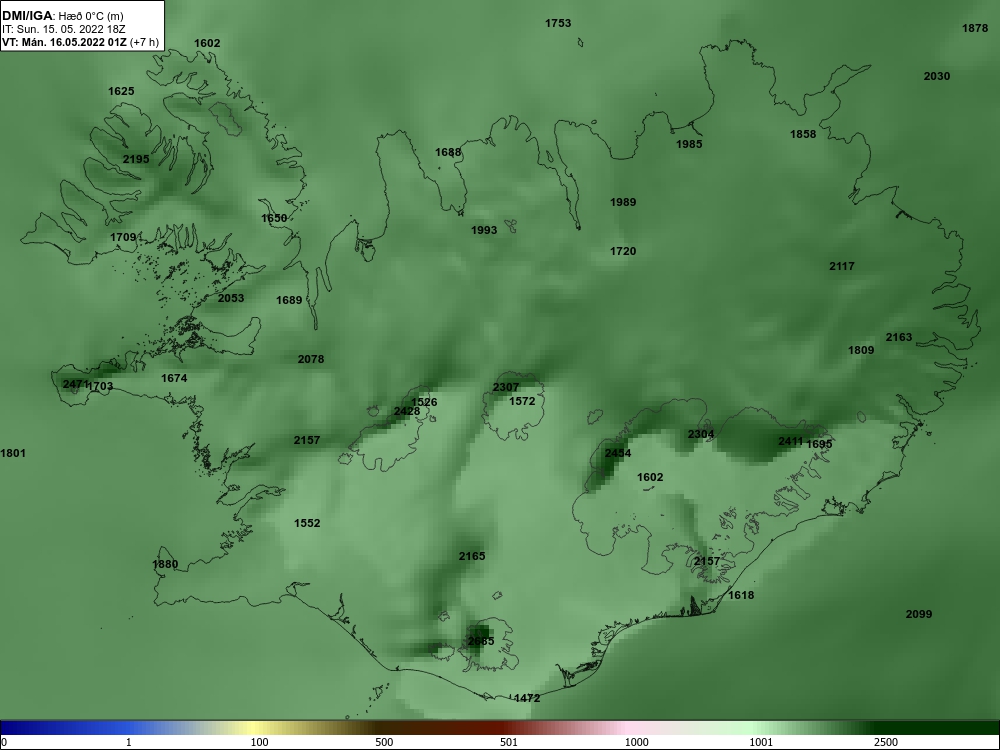
Task: Click the eastern value 2117
Action: coord(842,266)
